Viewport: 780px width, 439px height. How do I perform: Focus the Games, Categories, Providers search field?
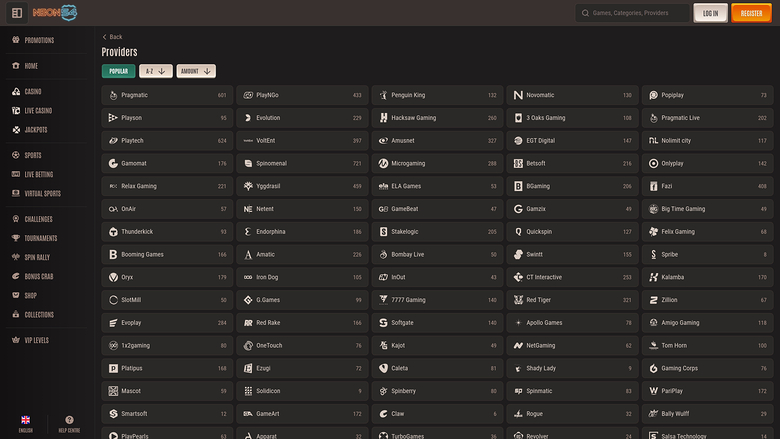pos(638,13)
